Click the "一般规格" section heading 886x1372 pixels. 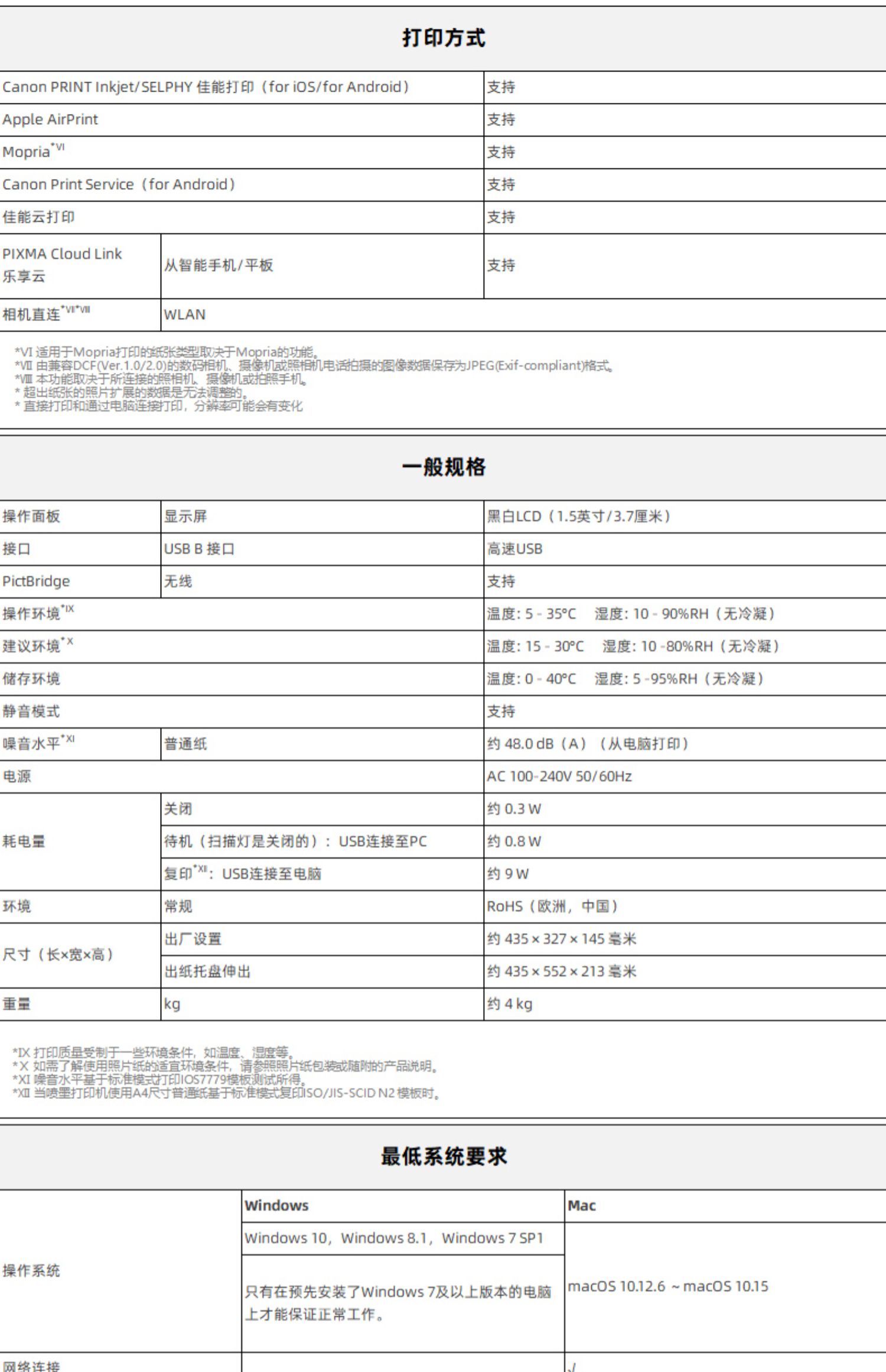tap(444, 467)
